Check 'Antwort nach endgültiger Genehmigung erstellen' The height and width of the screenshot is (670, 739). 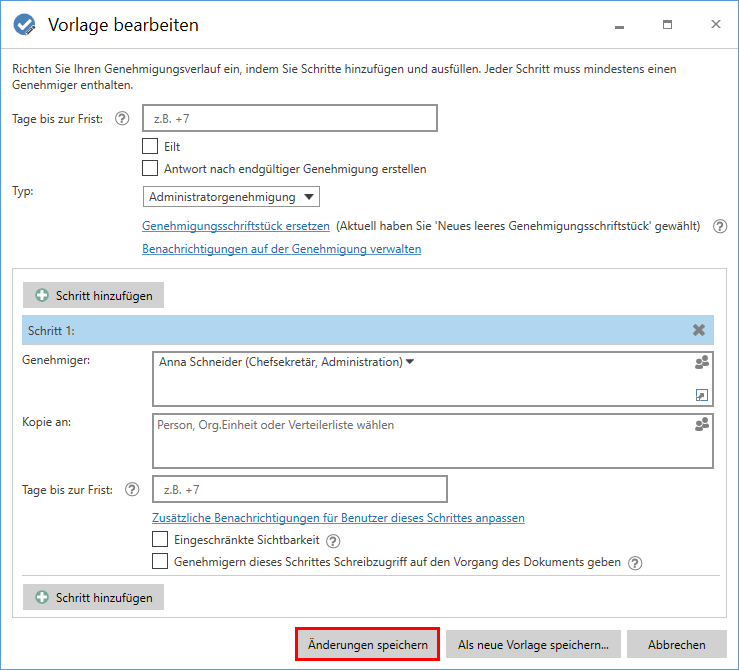pyautogui.click(x=150, y=168)
